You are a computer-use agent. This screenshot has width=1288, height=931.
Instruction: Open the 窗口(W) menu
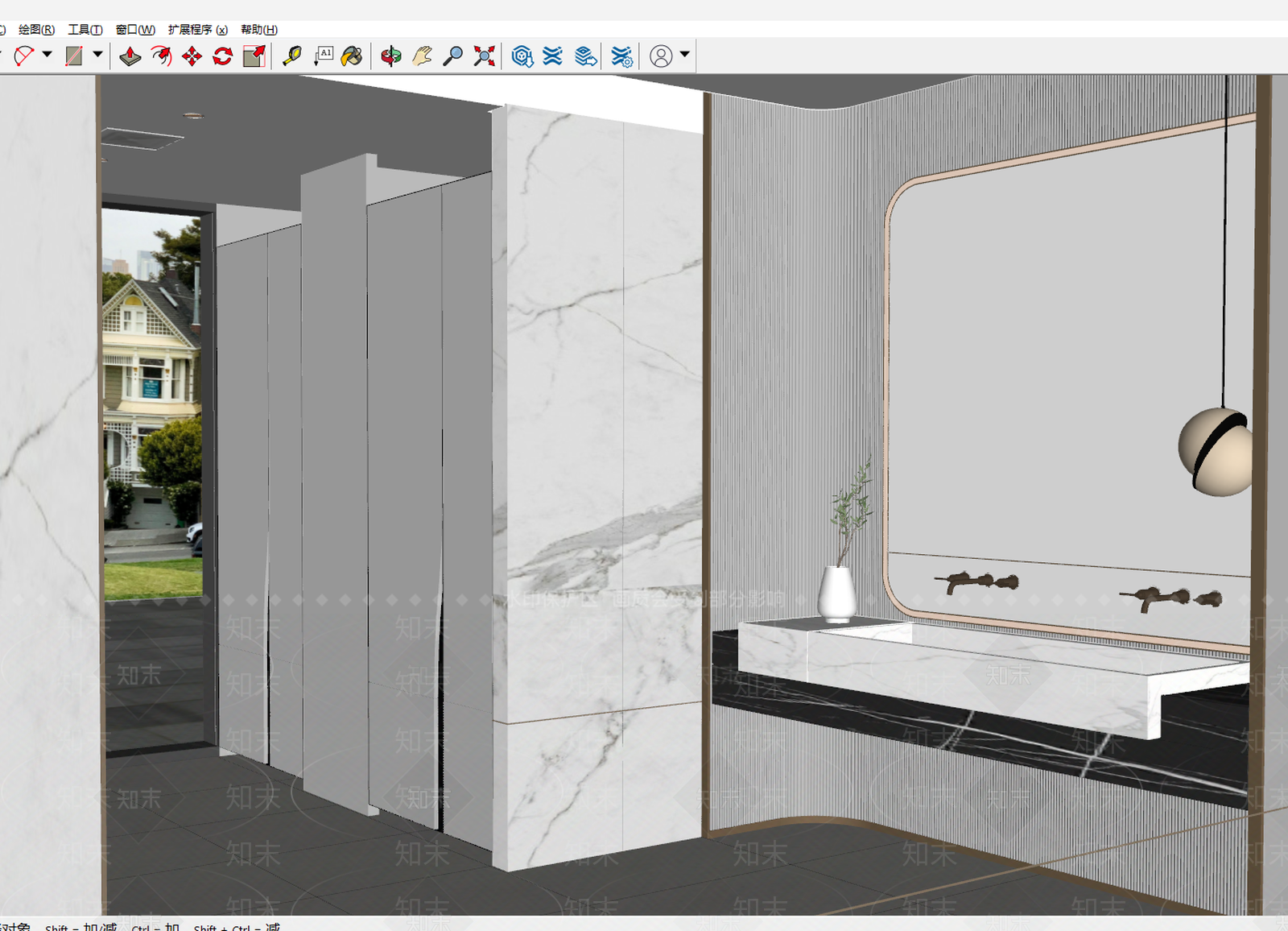tap(135, 30)
